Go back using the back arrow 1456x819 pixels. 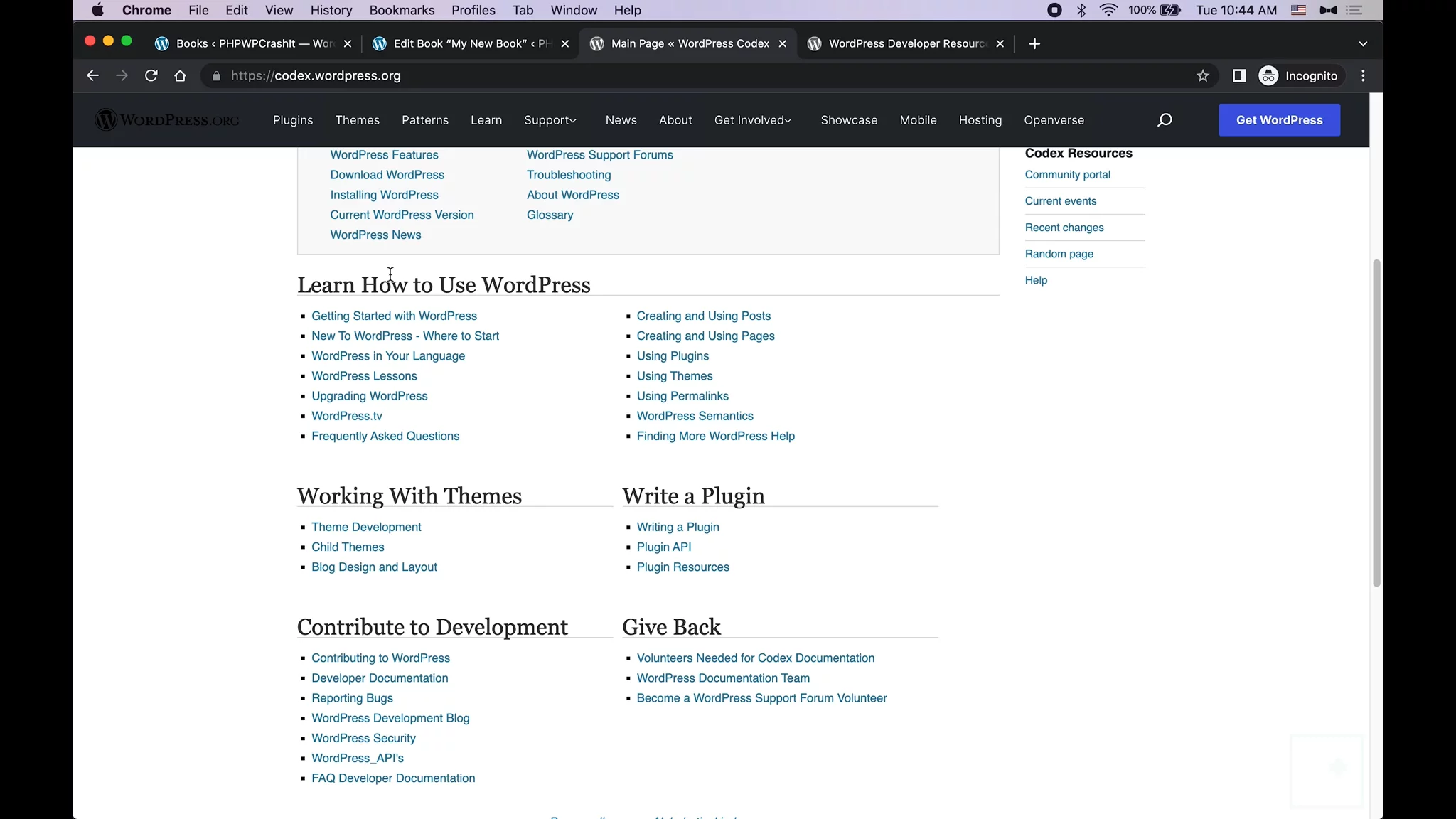click(x=92, y=76)
